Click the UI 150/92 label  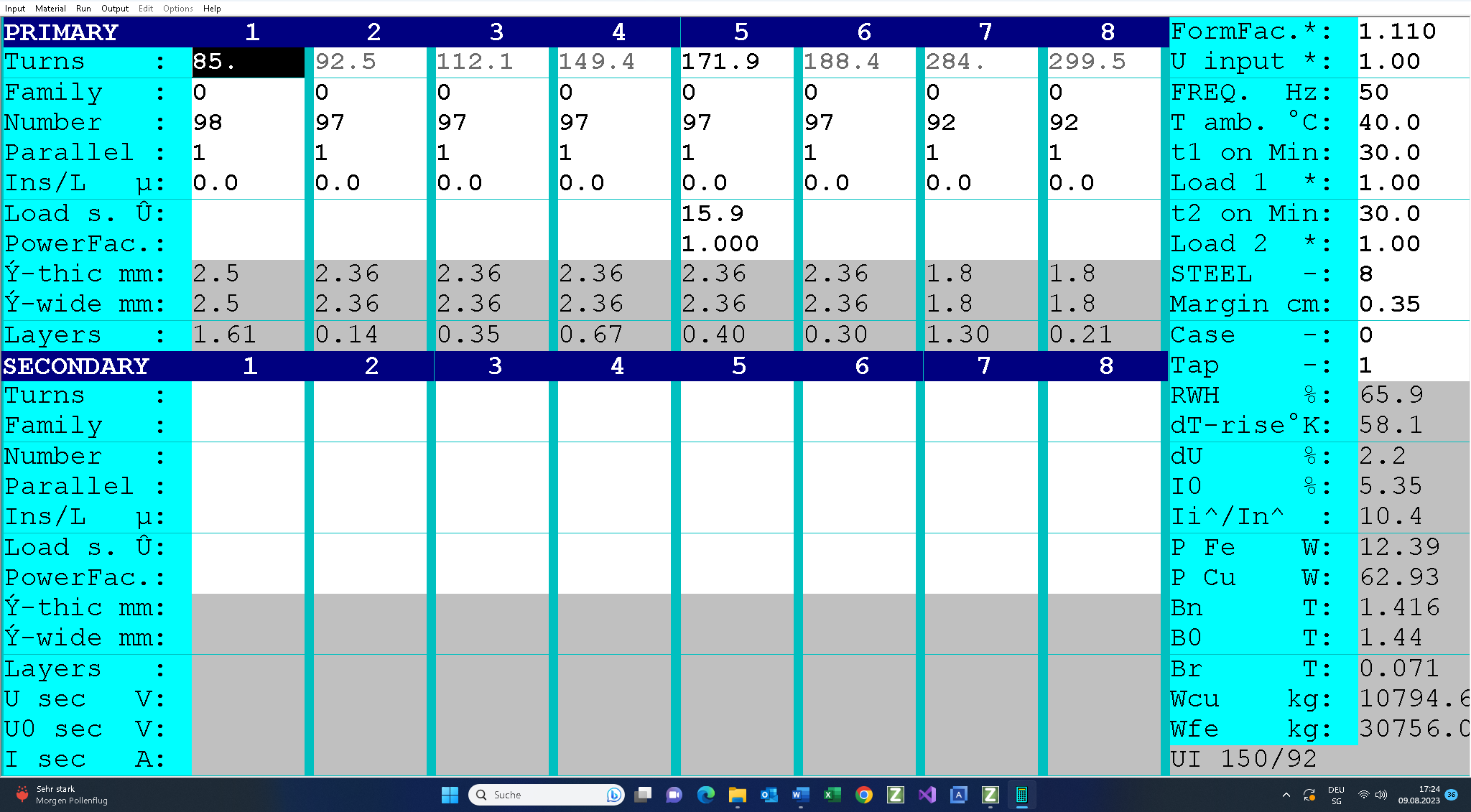click(x=1243, y=760)
